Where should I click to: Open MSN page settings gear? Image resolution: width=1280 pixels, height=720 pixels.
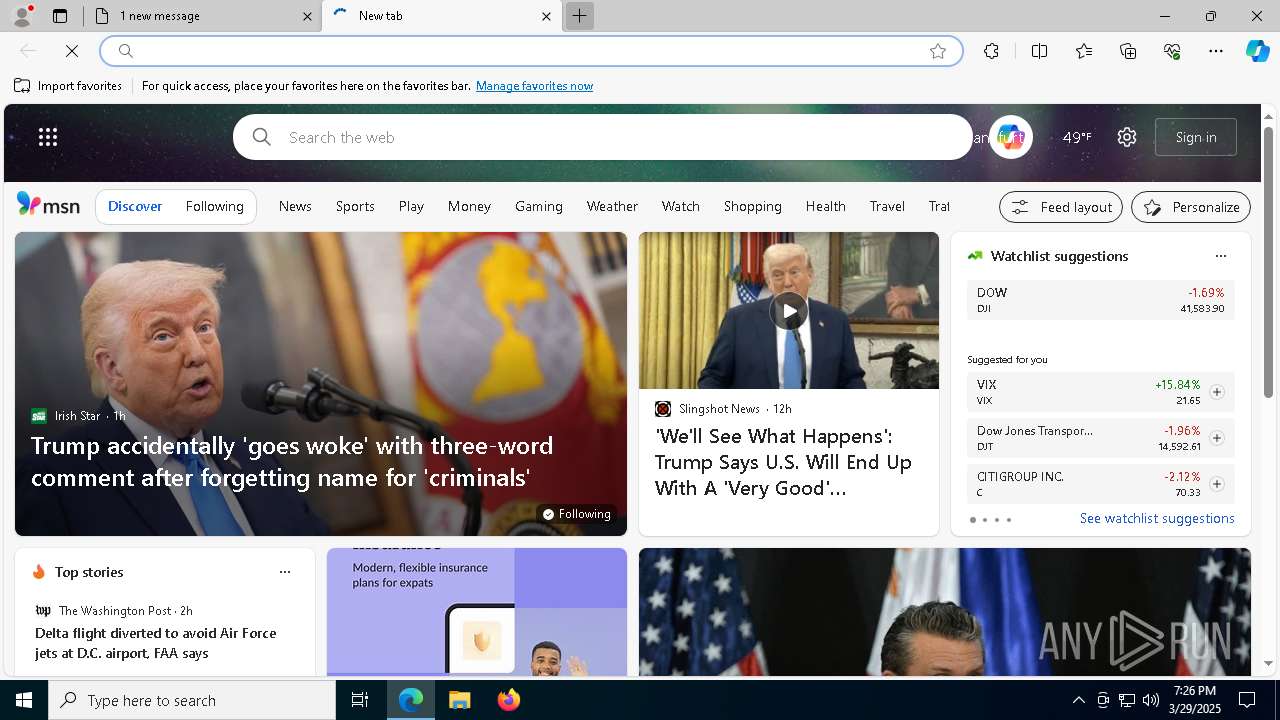coord(1127,137)
